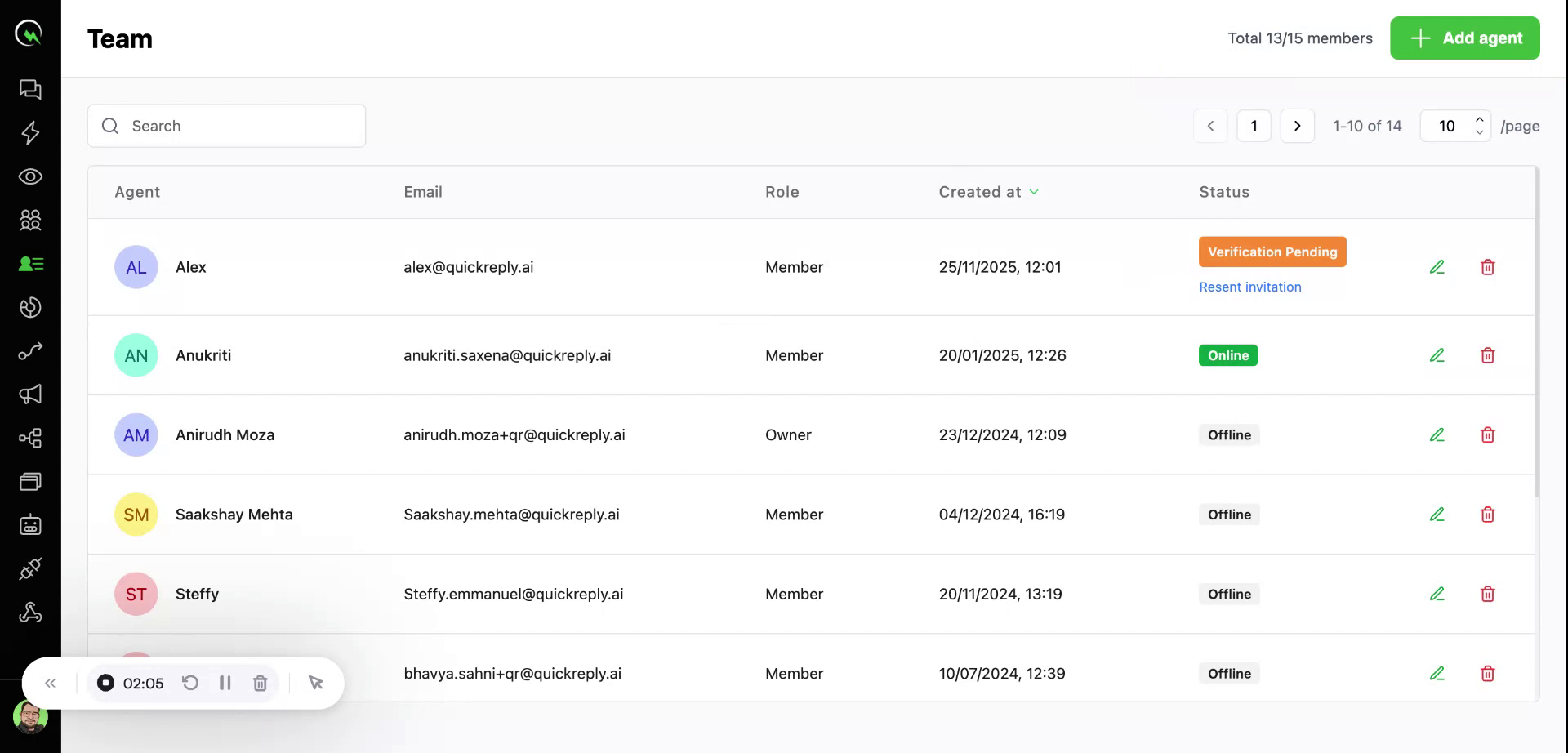Image resolution: width=1568 pixels, height=753 pixels.
Task: Click the robot bot icon in sidebar
Action: point(30,525)
